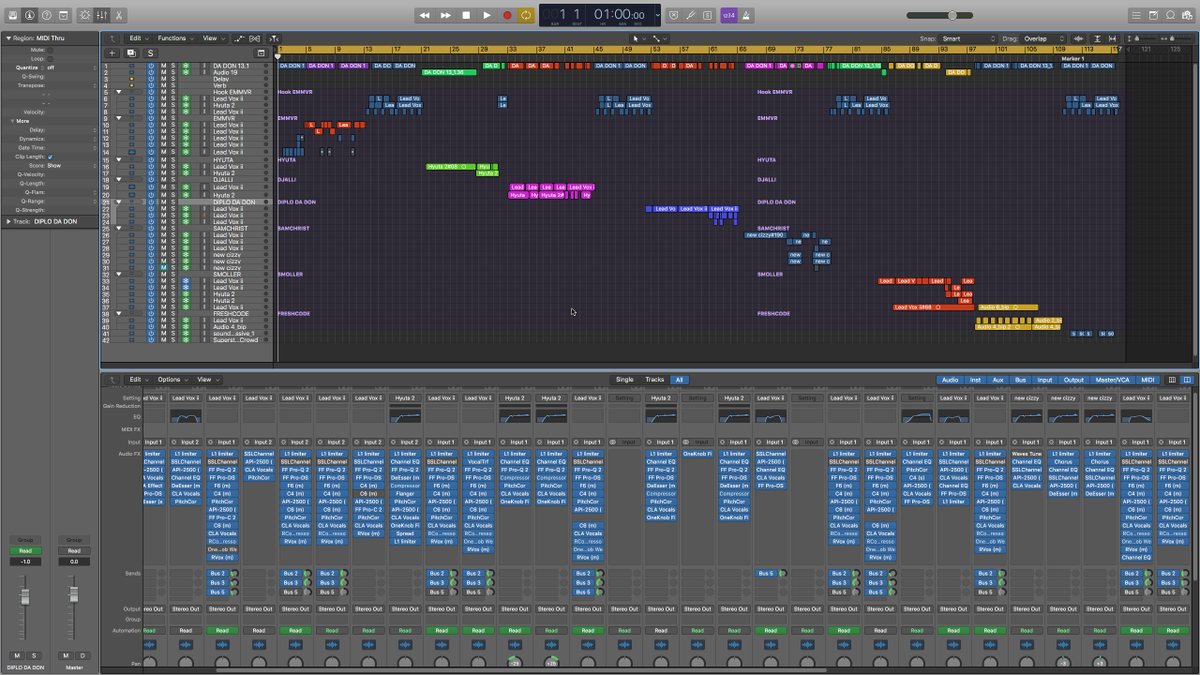Open Quick Help with the question mark icon
Viewport: 1200px width, 675px height.
pyautogui.click(x=47, y=15)
